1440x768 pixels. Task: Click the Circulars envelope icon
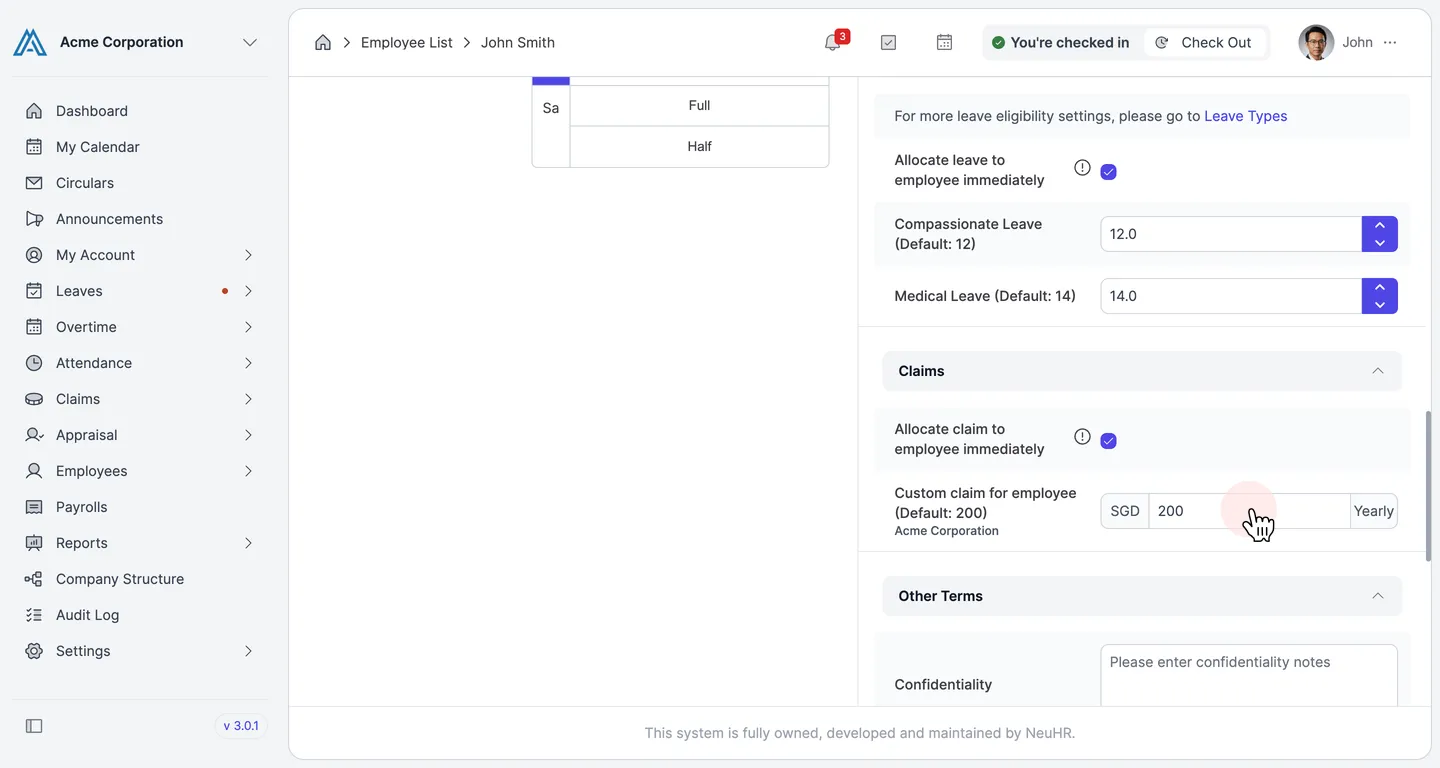coord(34,183)
